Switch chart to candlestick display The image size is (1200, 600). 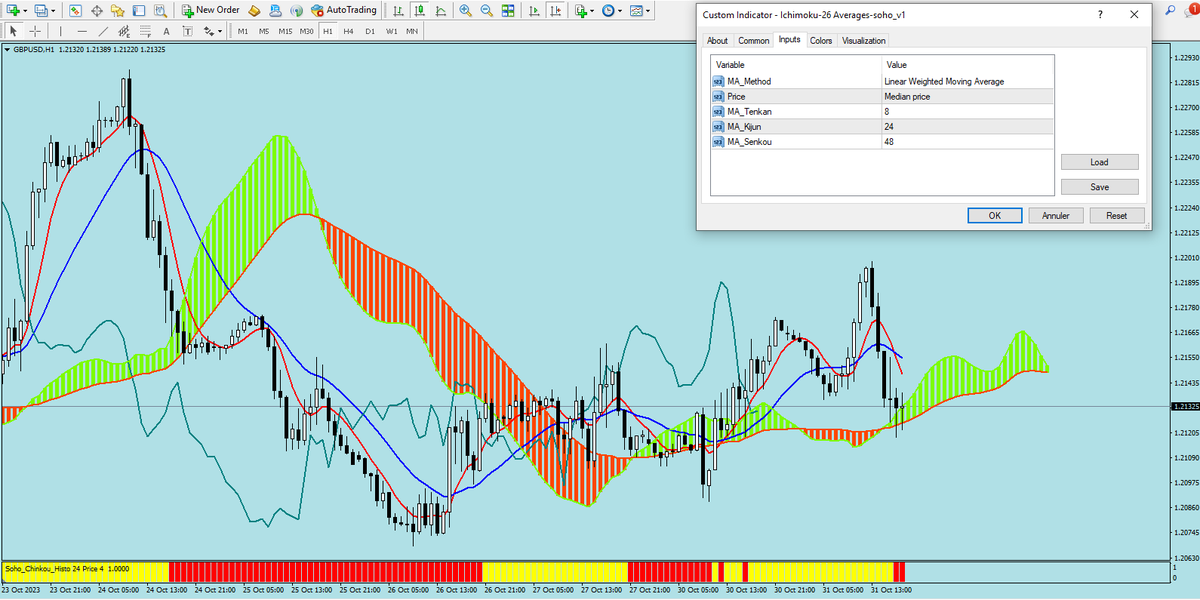420,10
